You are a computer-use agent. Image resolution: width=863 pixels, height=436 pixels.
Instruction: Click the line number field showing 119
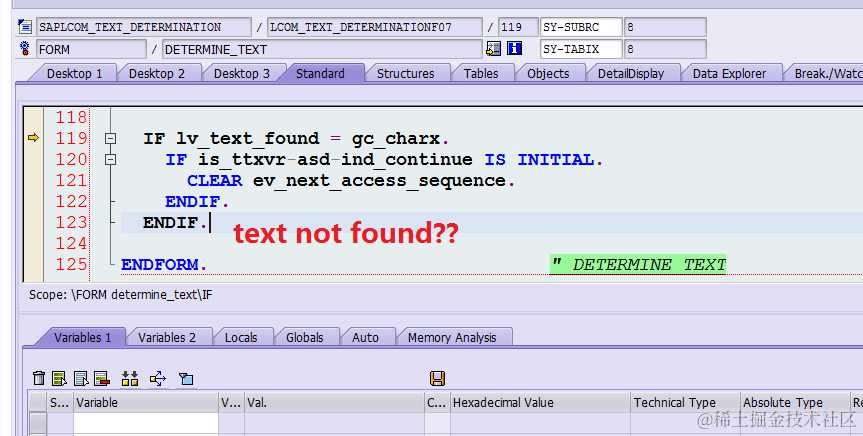point(518,27)
